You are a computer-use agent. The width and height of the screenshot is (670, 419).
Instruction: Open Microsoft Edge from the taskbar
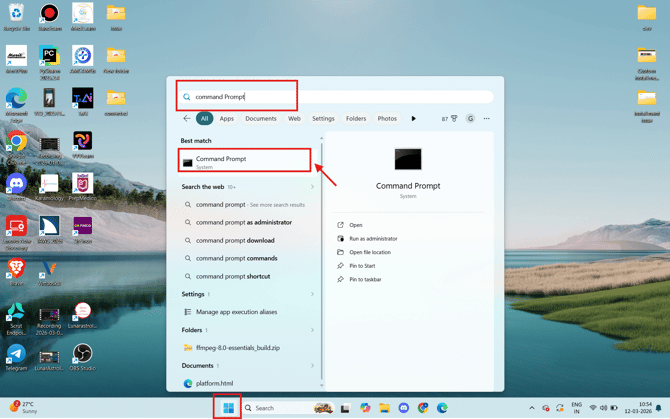tap(442, 408)
